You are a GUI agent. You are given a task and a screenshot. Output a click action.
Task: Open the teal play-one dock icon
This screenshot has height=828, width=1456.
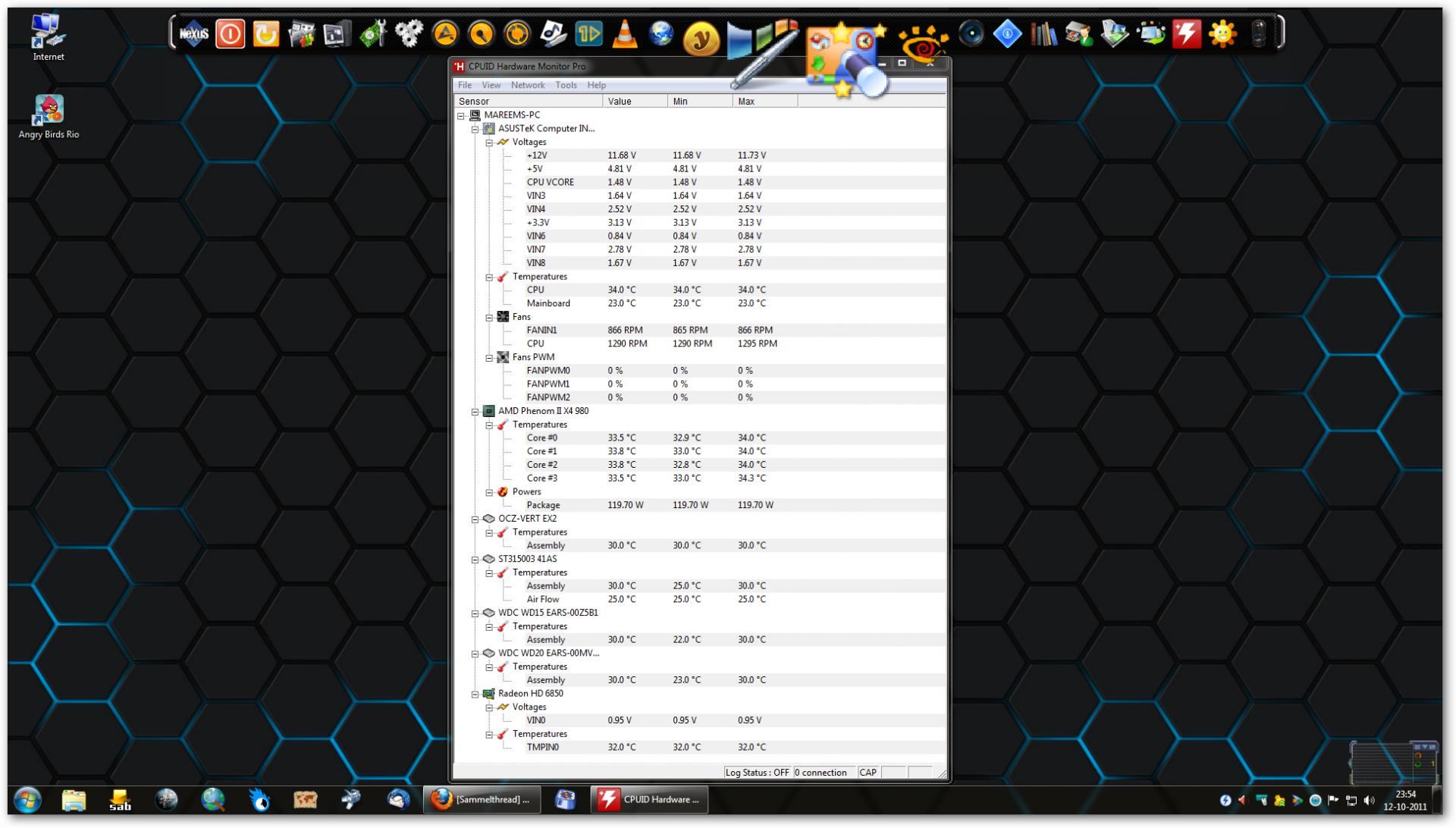588,34
